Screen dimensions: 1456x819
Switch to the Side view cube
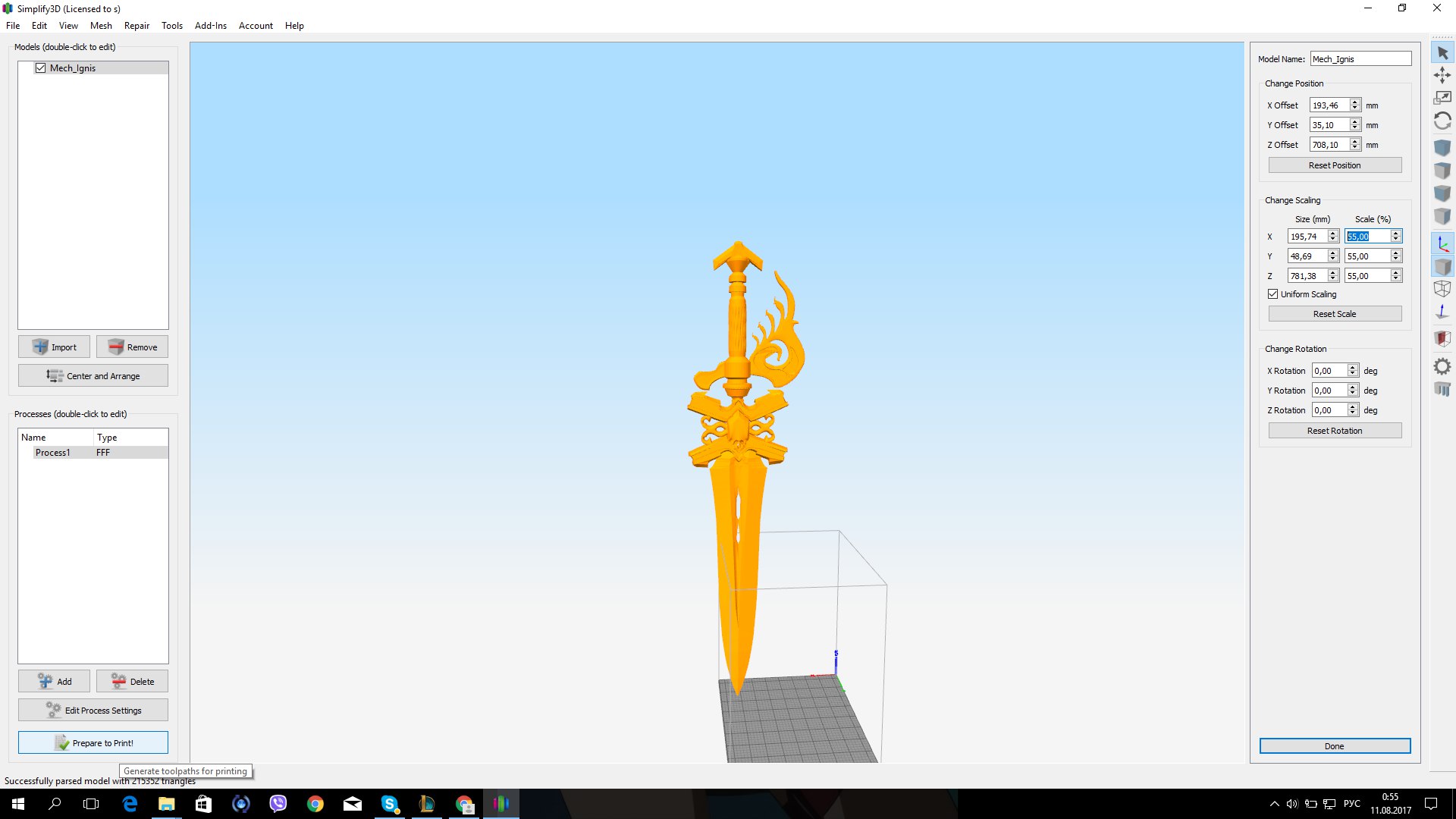pyautogui.click(x=1442, y=216)
